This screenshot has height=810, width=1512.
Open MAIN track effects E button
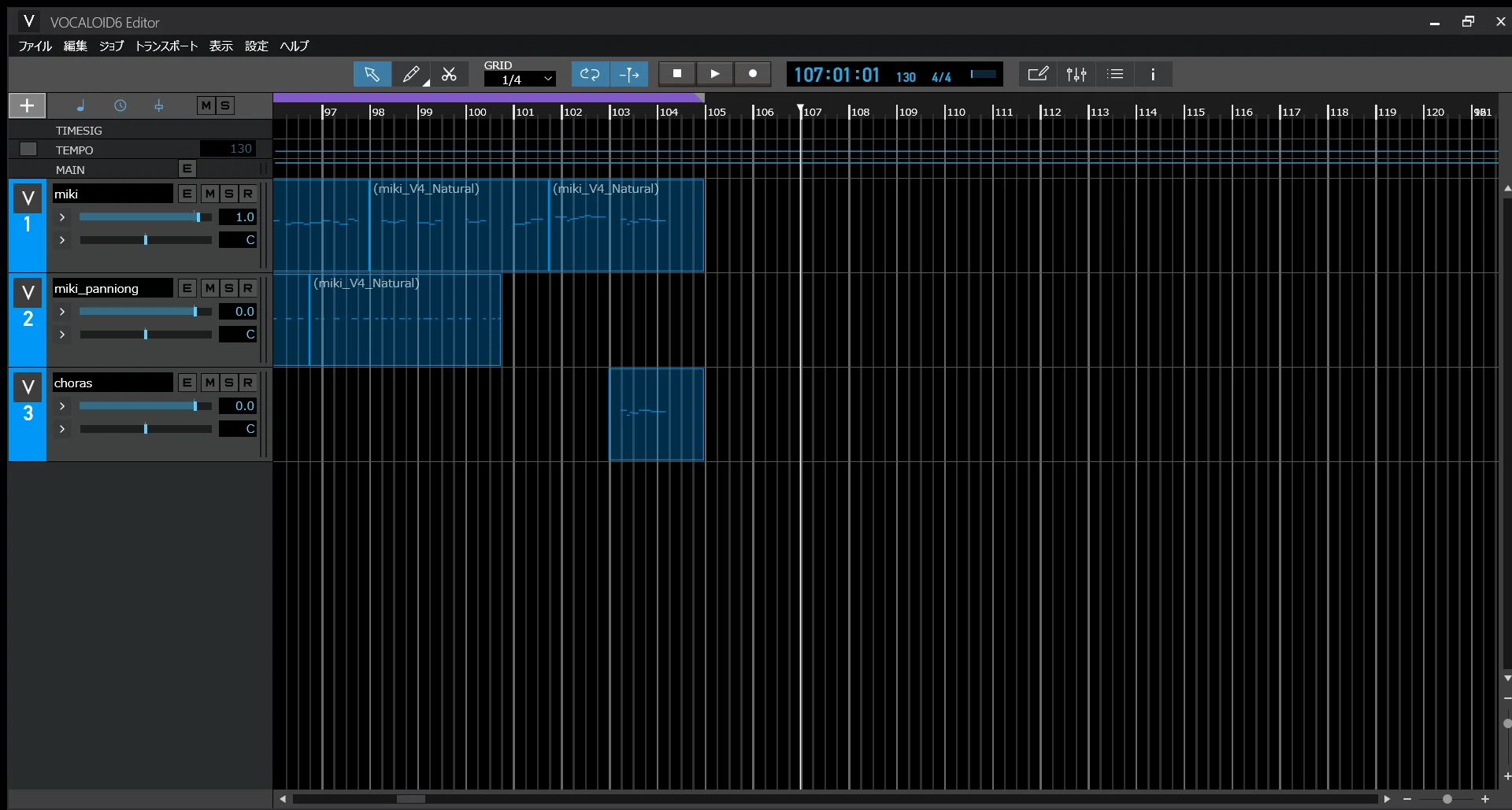pos(187,168)
